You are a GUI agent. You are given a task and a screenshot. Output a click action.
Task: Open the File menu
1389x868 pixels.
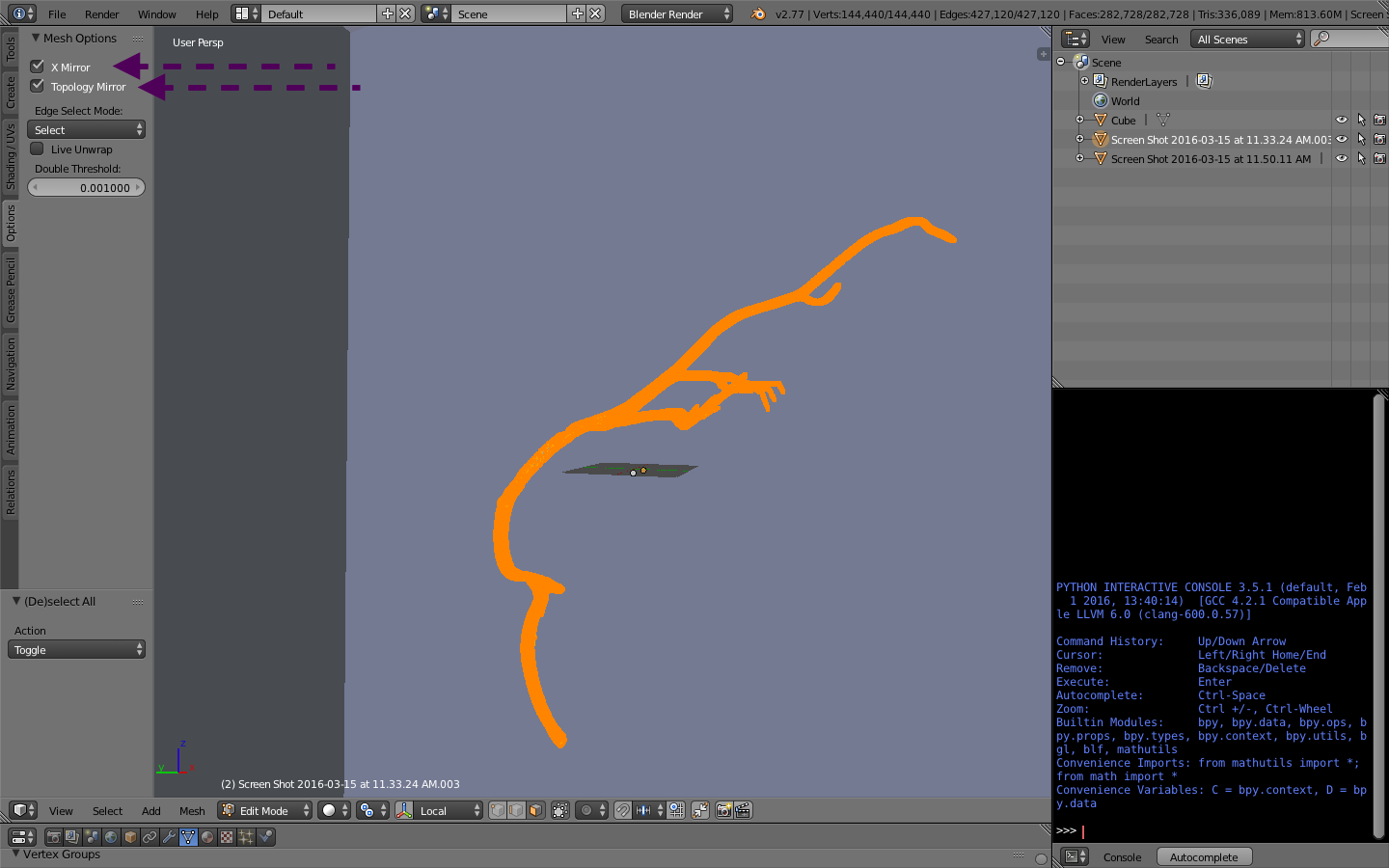pos(57,14)
